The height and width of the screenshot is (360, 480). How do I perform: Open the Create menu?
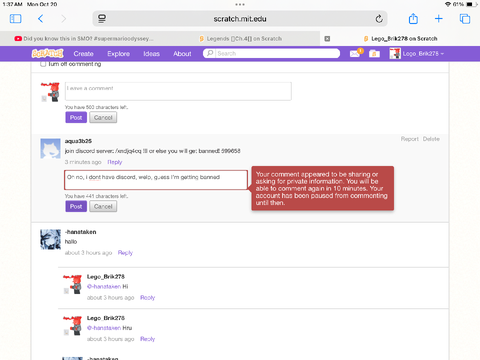[x=83, y=54]
